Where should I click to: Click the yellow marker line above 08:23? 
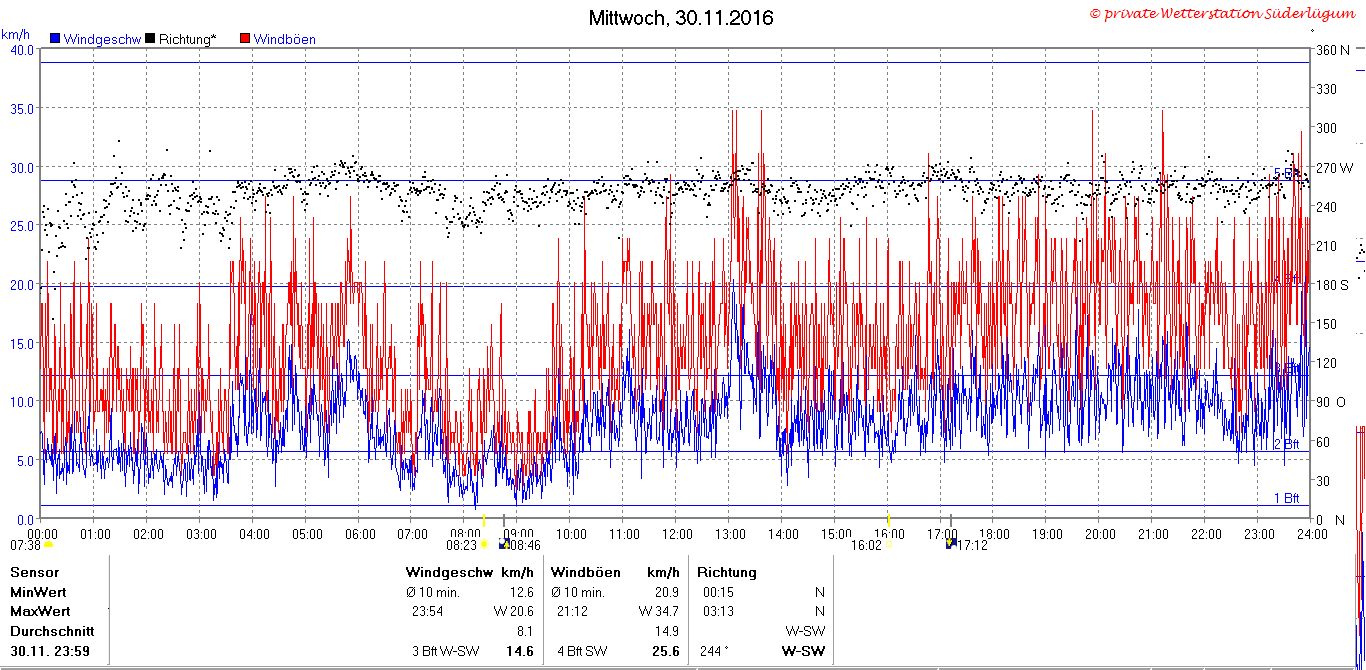coord(484,520)
